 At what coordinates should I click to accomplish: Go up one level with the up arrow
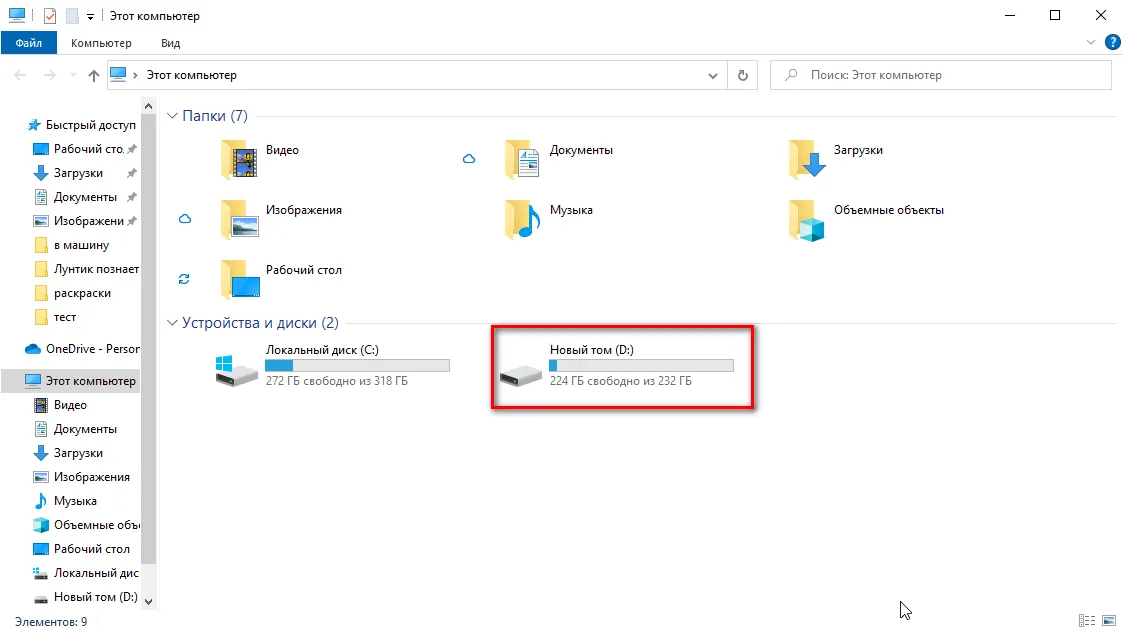[94, 75]
